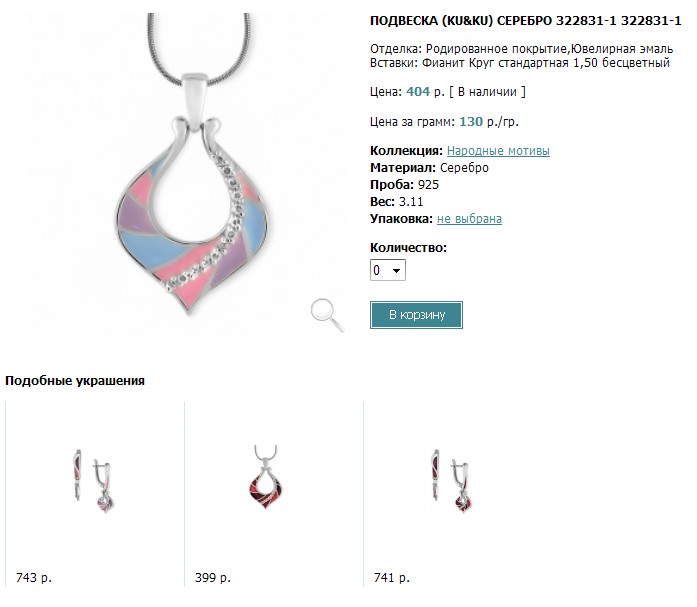Screen dimensions: 697x607
Task: Click the magnifying glass zoom icon
Action: click(327, 315)
